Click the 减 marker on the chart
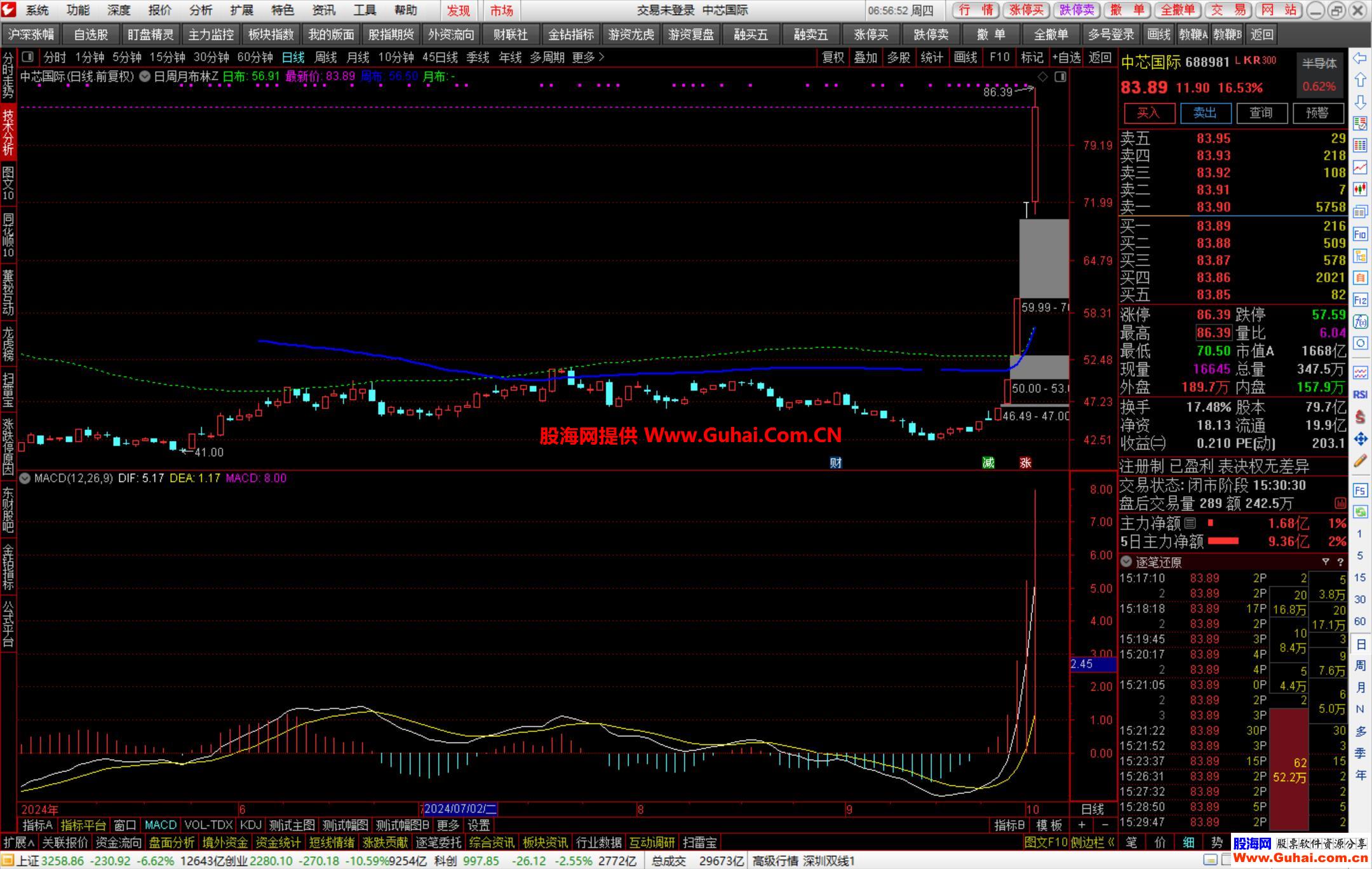 click(x=988, y=463)
